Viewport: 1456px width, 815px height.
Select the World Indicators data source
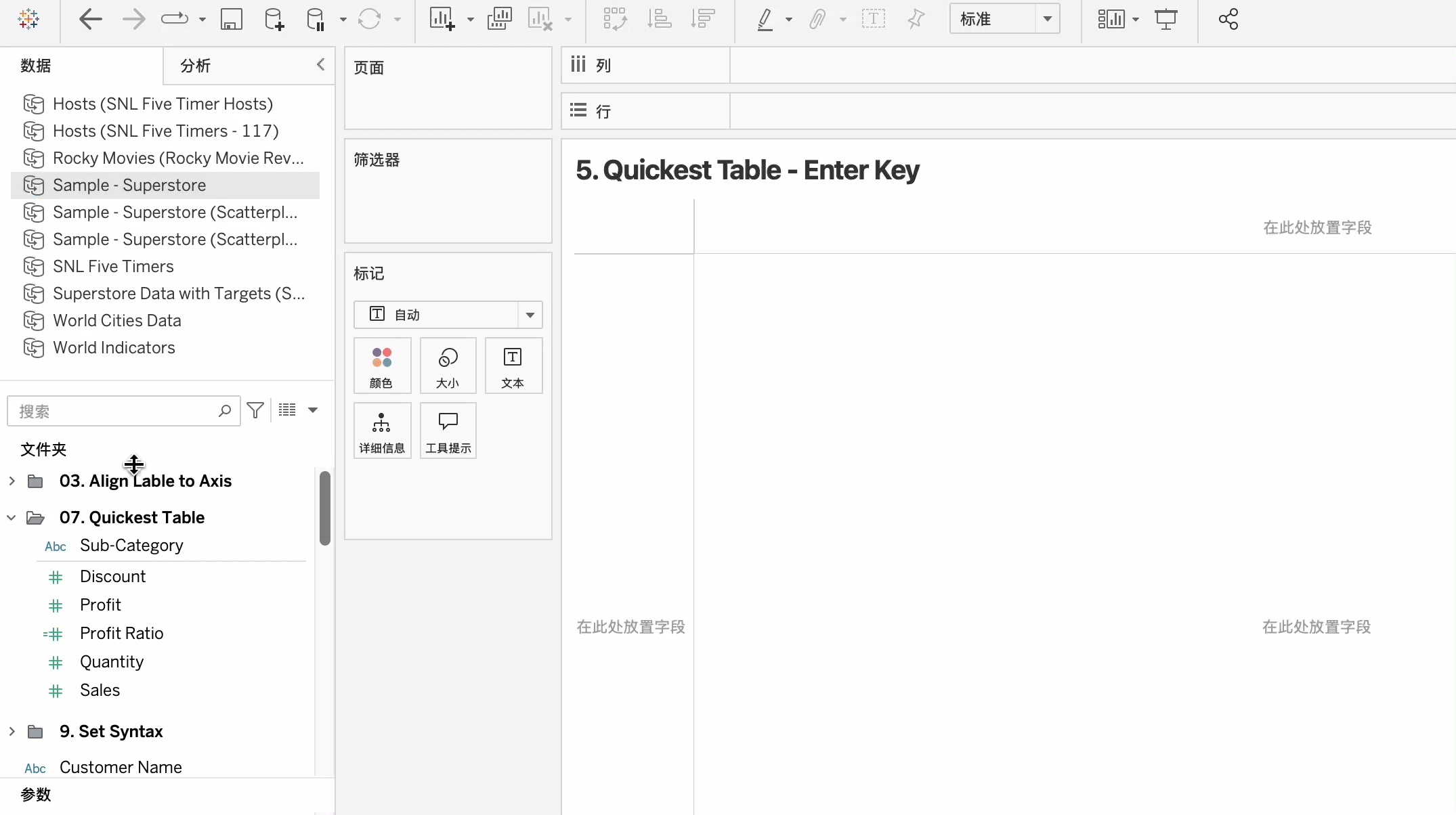tap(114, 347)
